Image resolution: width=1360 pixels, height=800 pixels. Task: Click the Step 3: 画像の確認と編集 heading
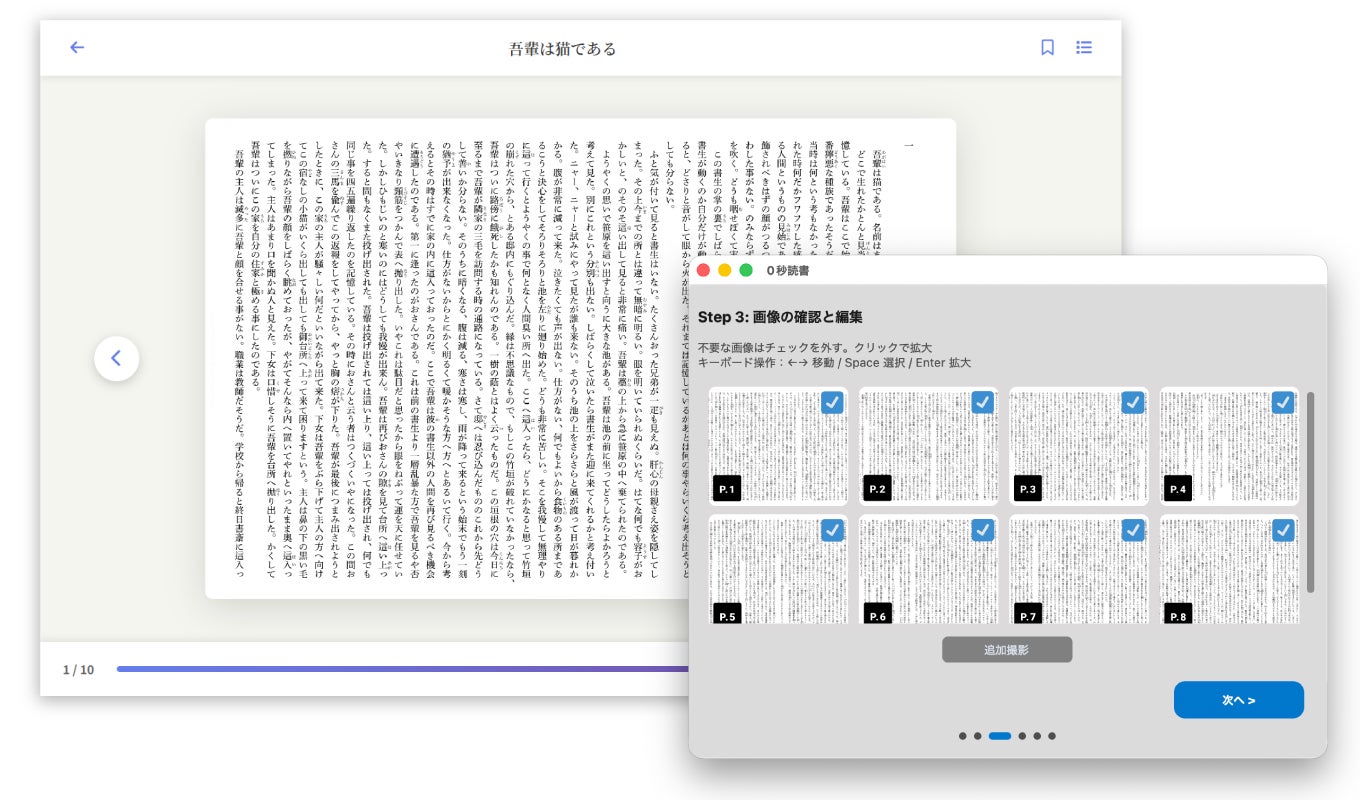coord(780,317)
